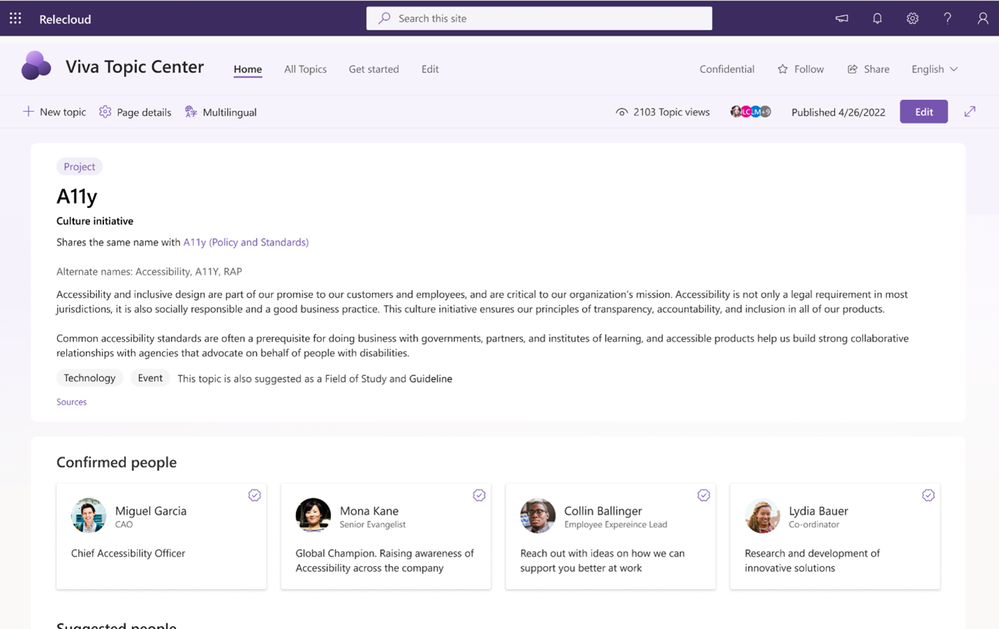Click the Culture initiative subtitle
Screen dimensions: 999x629
point(95,221)
